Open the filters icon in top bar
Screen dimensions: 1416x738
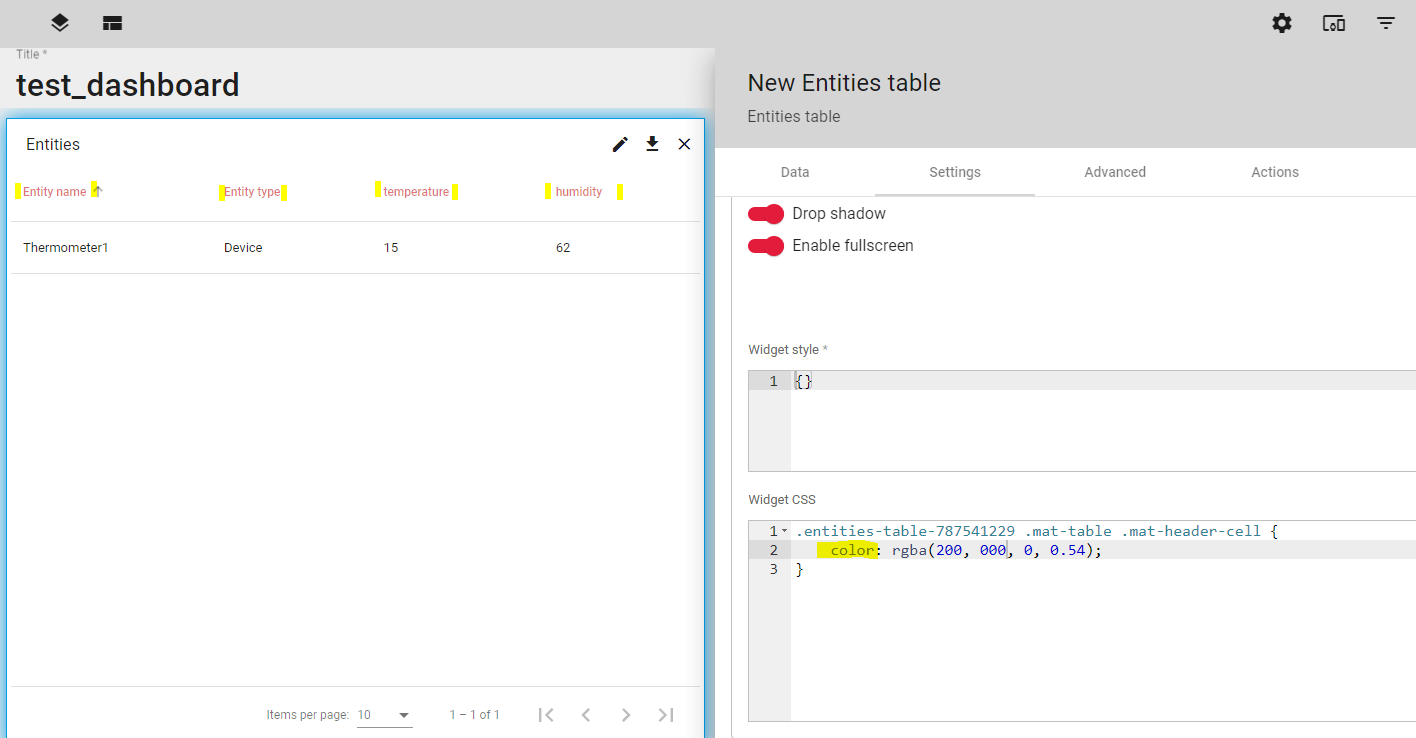coord(1386,23)
